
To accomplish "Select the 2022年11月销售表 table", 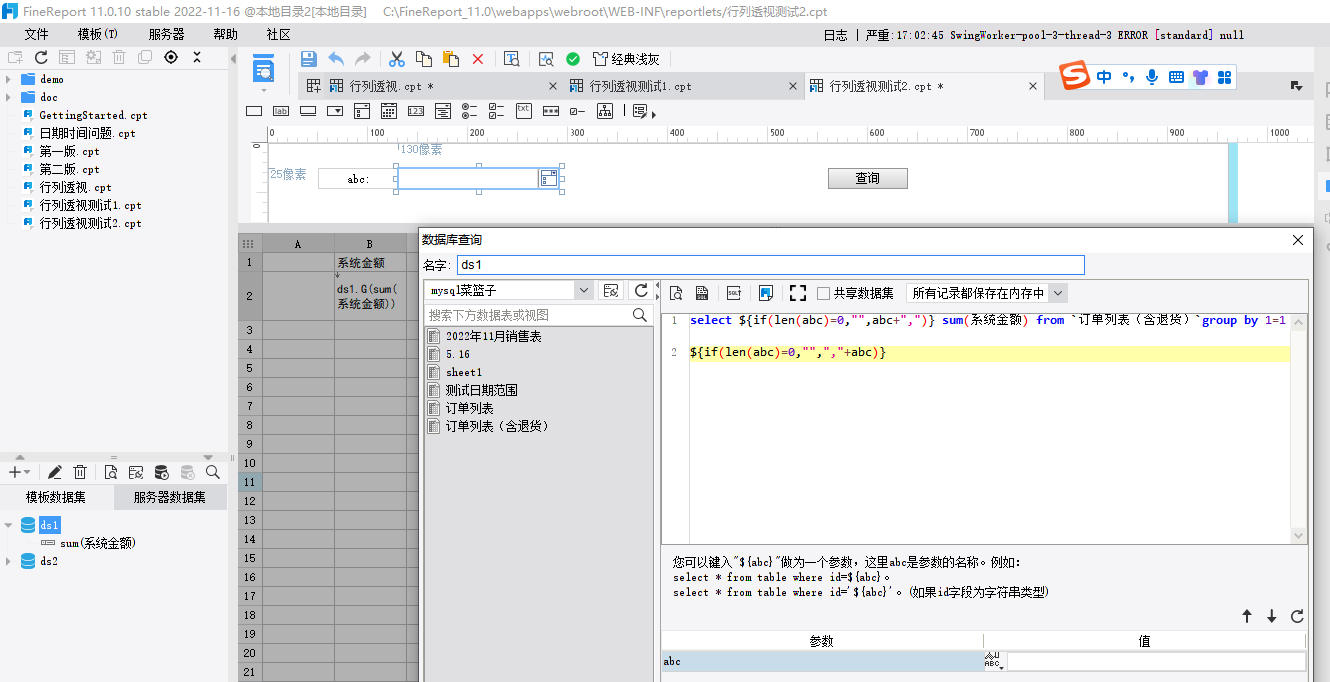I will coord(494,336).
